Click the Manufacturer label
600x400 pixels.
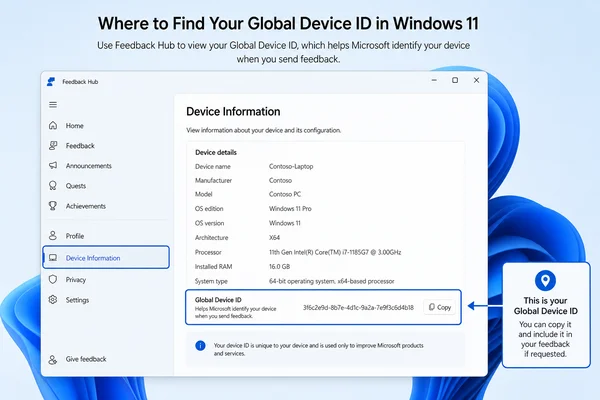(213, 180)
